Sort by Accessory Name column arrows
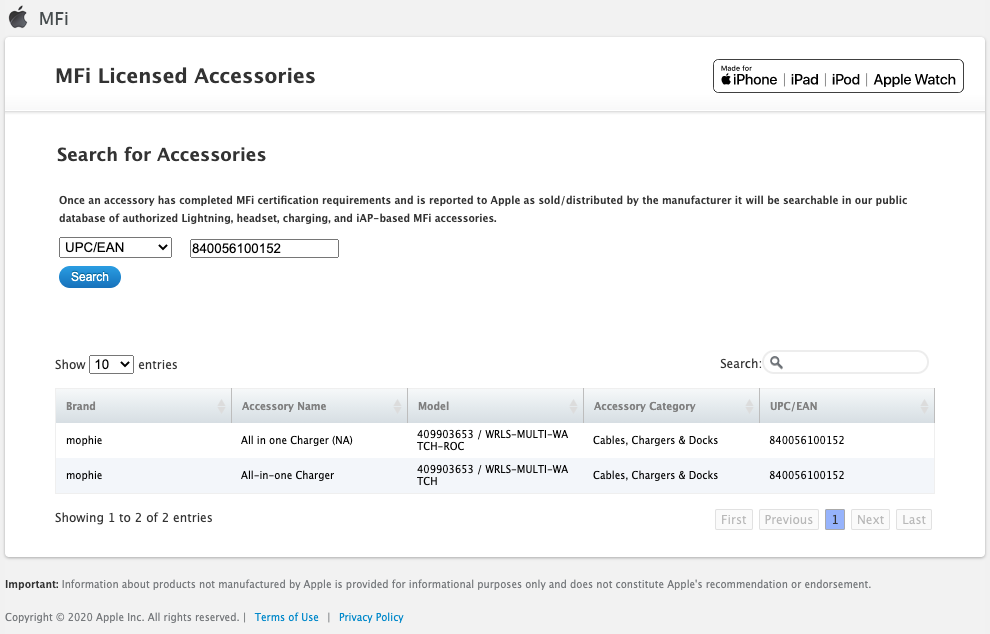 tap(397, 407)
